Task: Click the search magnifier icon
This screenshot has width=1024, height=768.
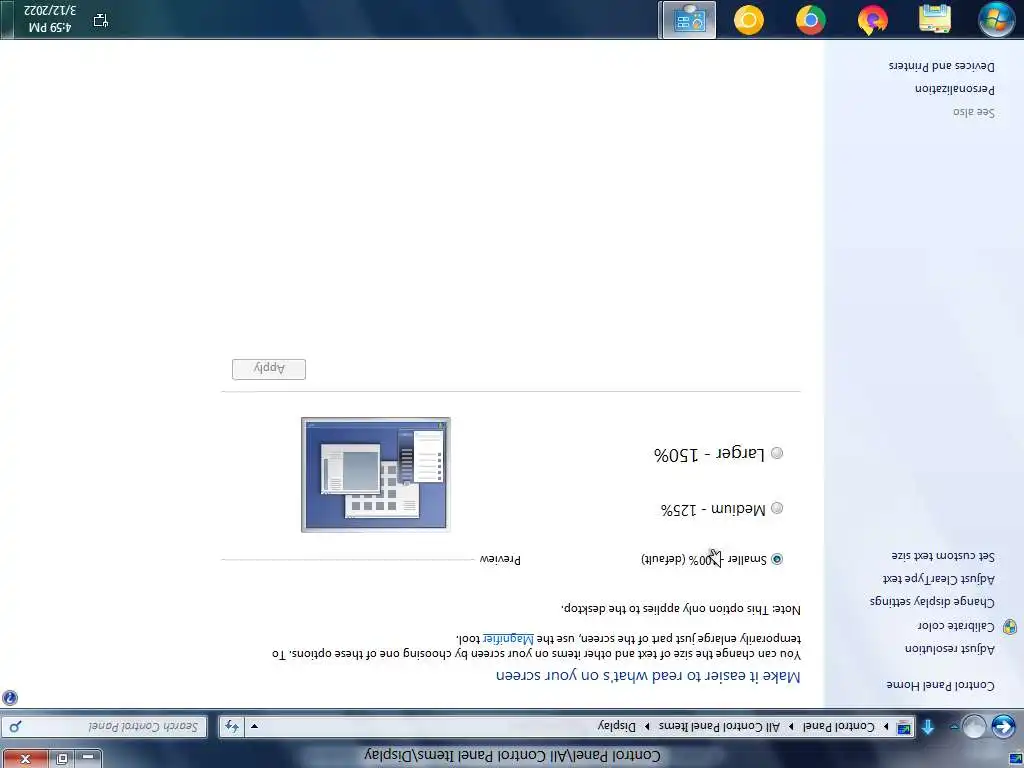Action: click(16, 726)
